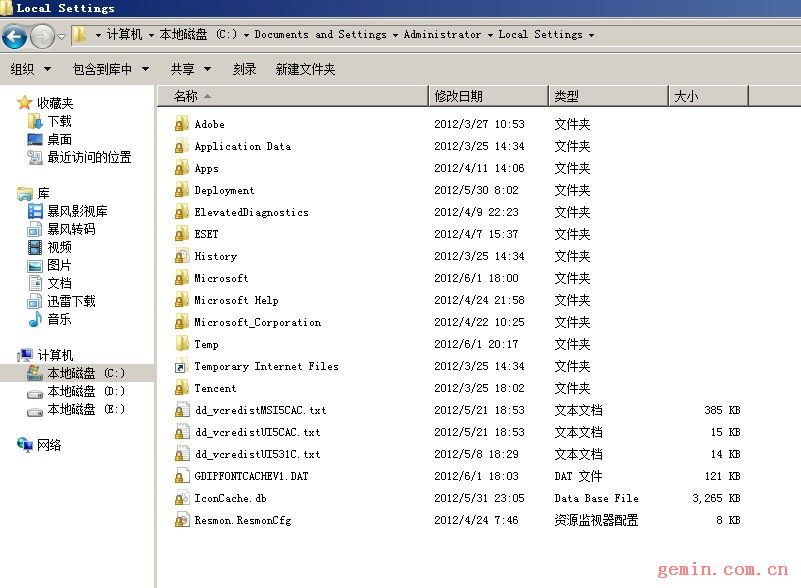
Task: Select 本地磁盘 (D:) in the sidebar
Action: tap(77, 391)
